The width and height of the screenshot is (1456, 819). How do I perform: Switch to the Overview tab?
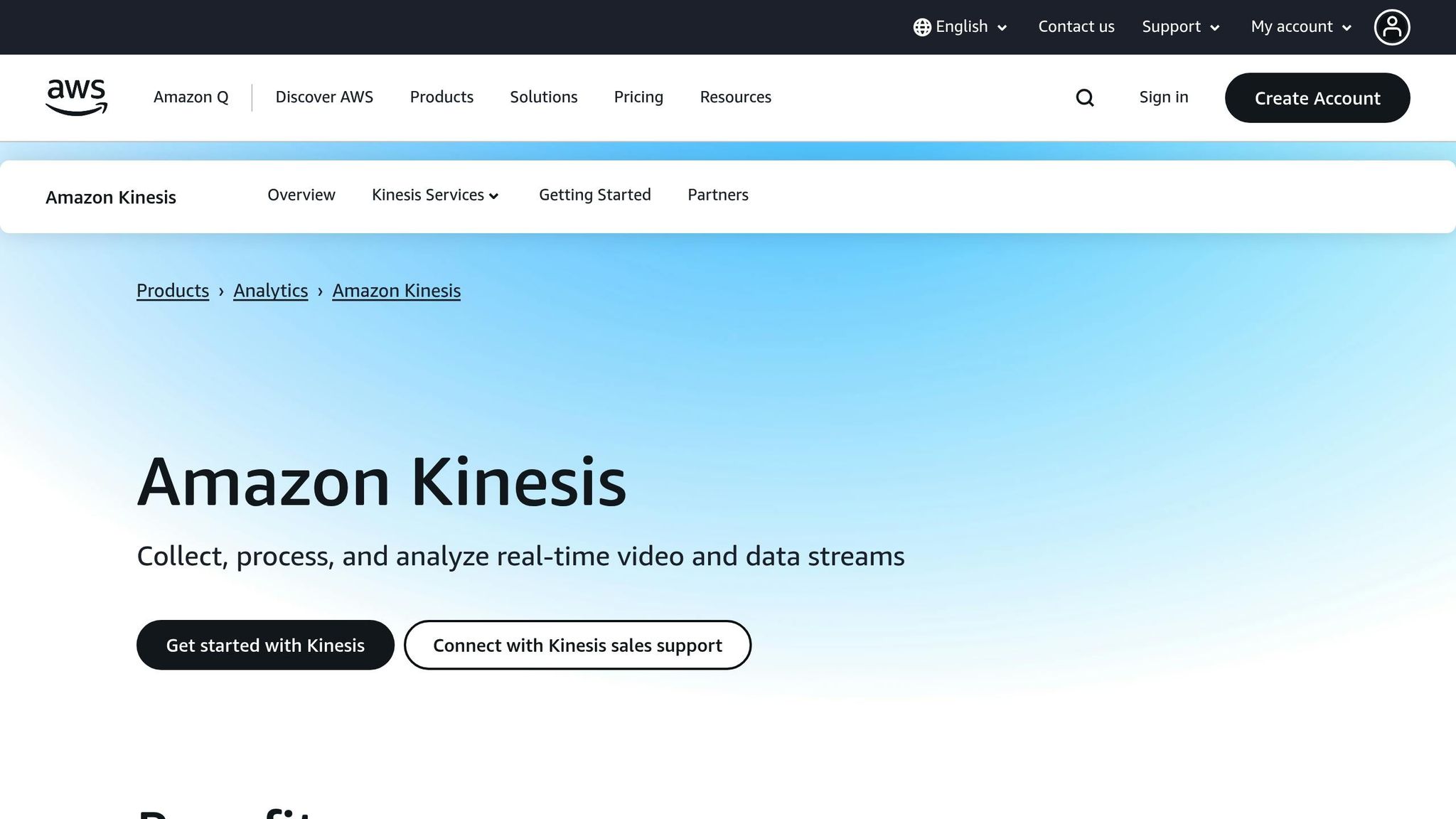301,195
